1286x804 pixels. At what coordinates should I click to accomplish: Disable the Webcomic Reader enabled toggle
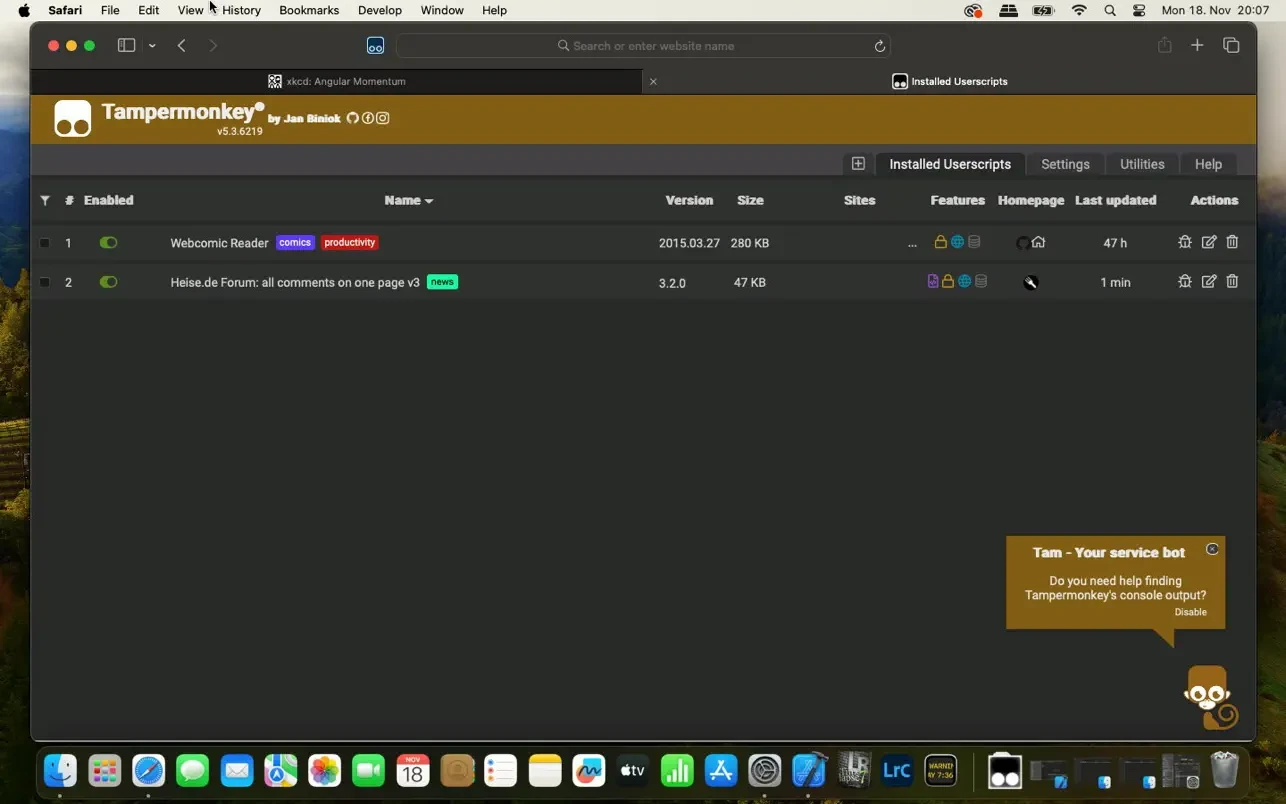click(x=108, y=242)
